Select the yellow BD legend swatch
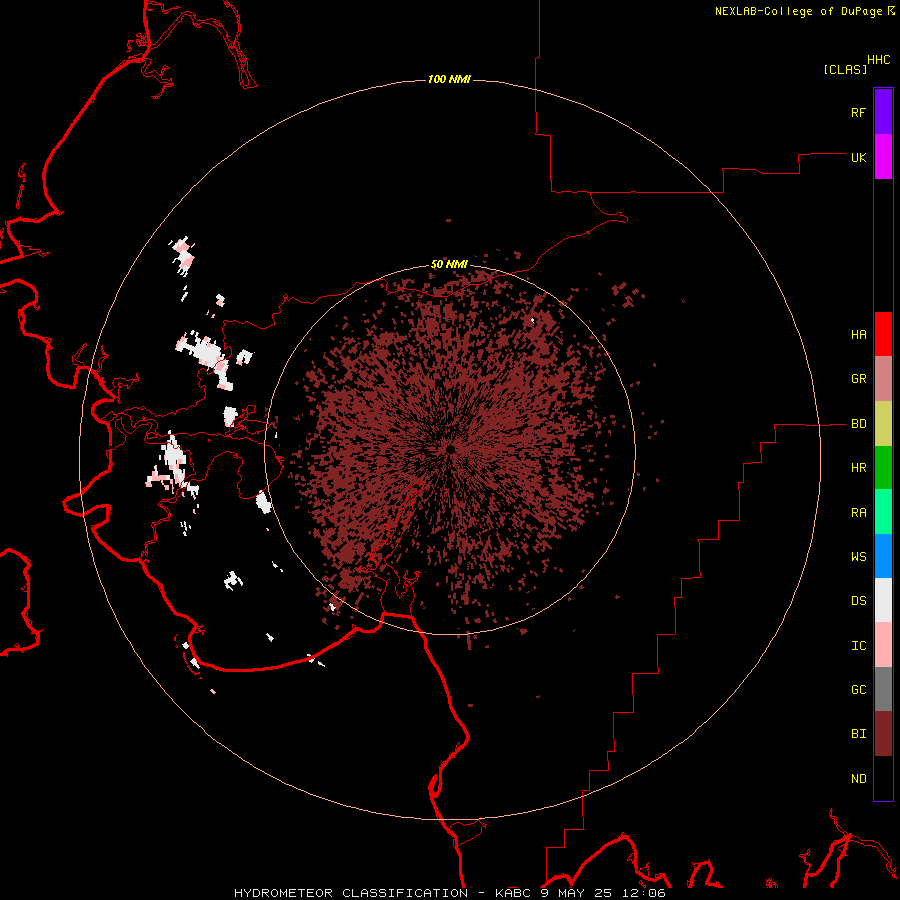The height and width of the screenshot is (900, 900). coord(883,423)
